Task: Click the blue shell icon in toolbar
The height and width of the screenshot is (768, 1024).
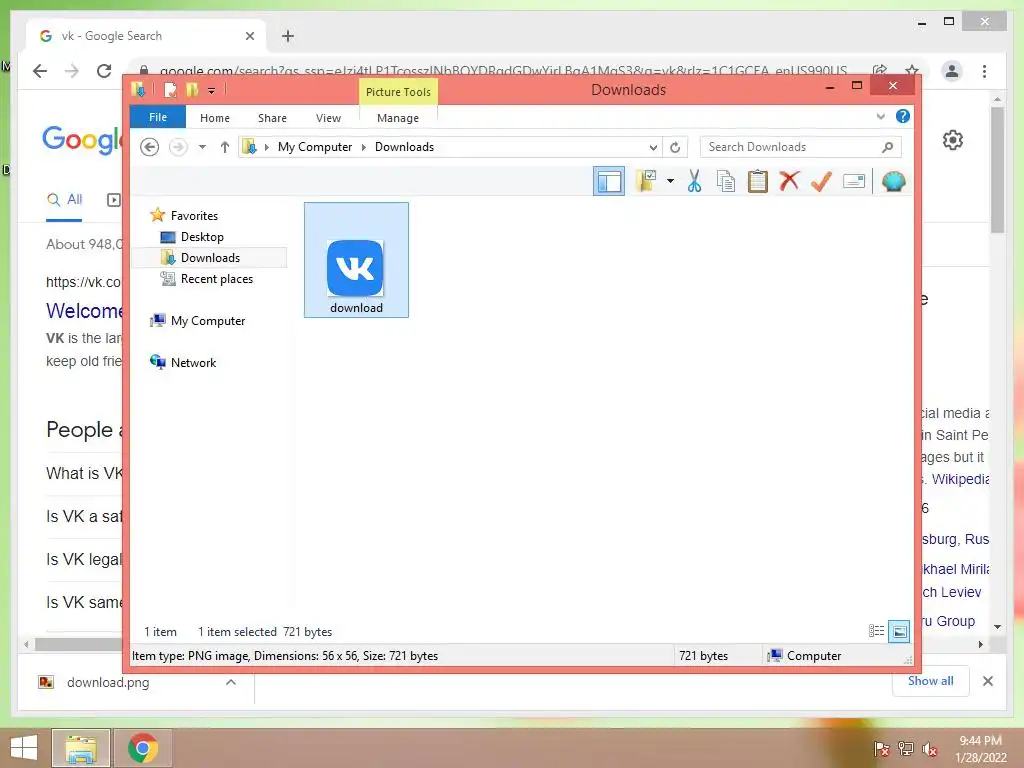Action: 893,181
